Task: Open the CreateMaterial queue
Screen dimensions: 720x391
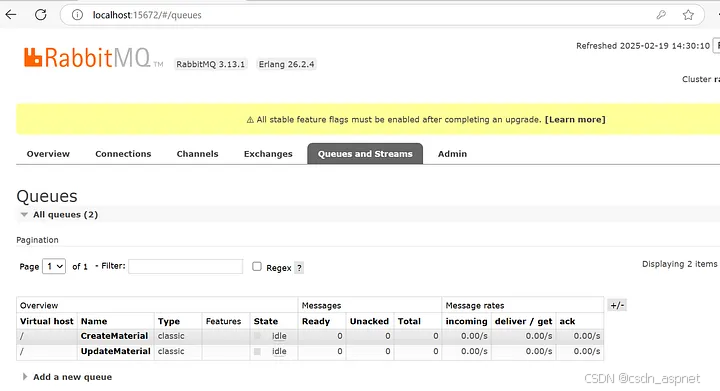Action: tap(114, 336)
